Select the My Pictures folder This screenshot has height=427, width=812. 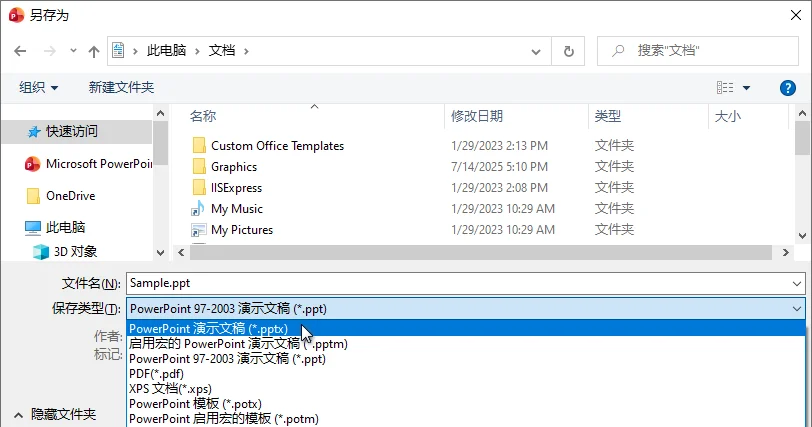pyautogui.click(x=242, y=230)
